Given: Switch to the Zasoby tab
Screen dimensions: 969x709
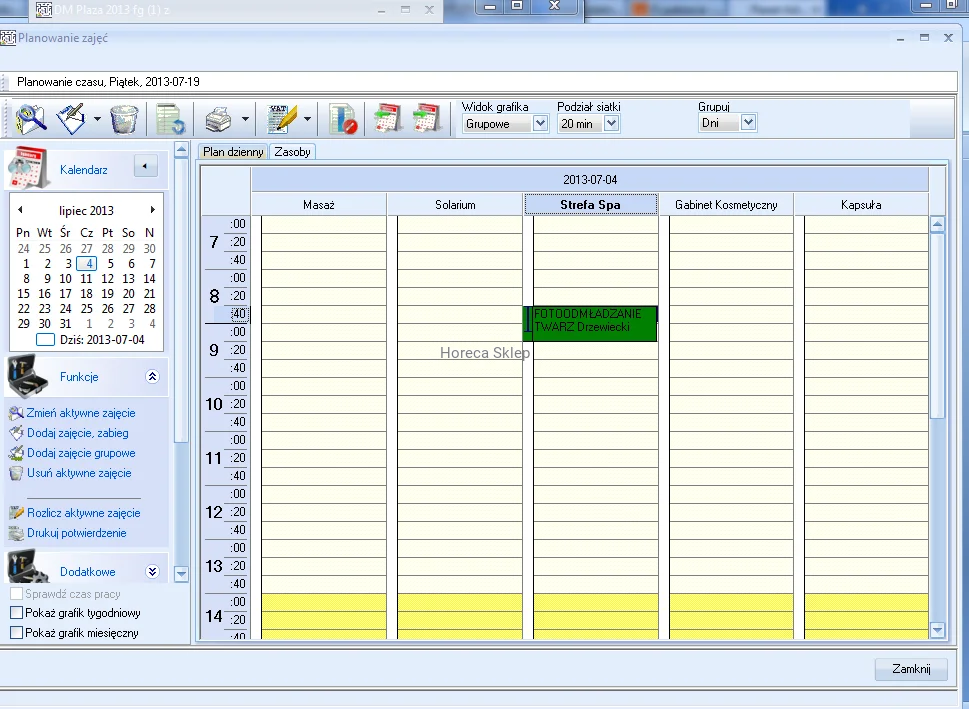Looking at the screenshot, I should click(292, 152).
